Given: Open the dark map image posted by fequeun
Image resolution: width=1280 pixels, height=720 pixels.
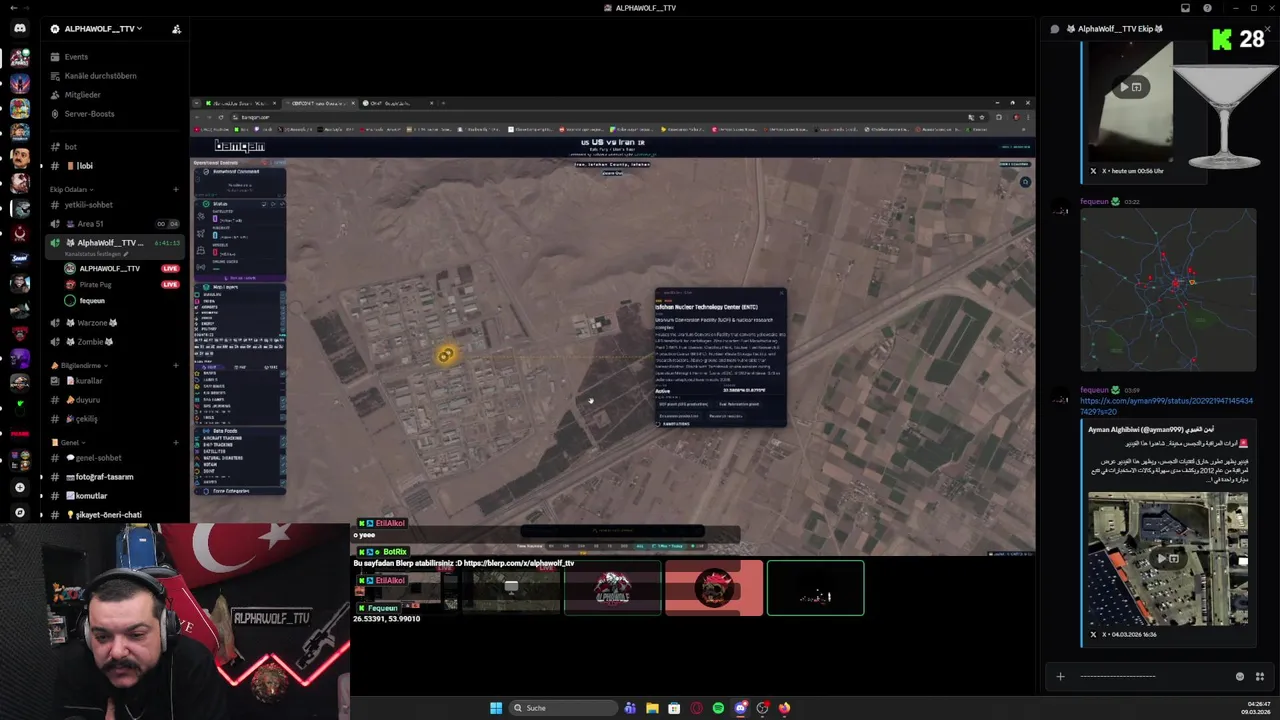Looking at the screenshot, I should [1168, 290].
